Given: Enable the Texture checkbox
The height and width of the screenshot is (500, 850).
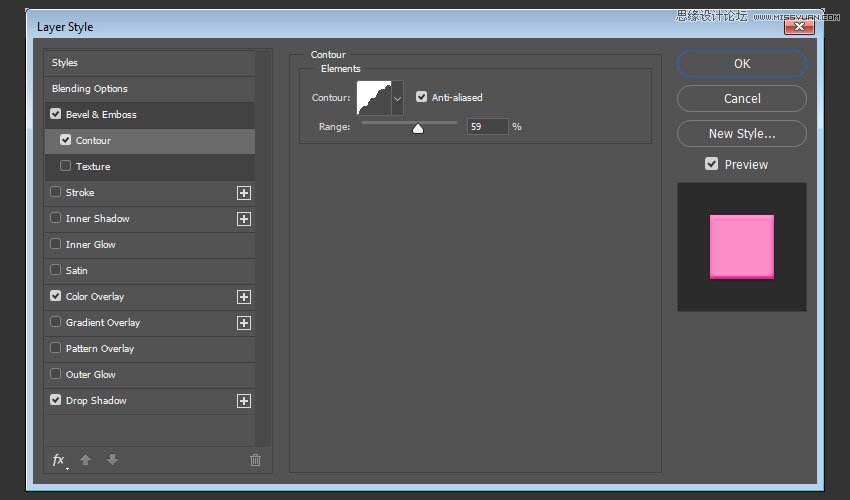Looking at the screenshot, I should click(66, 166).
